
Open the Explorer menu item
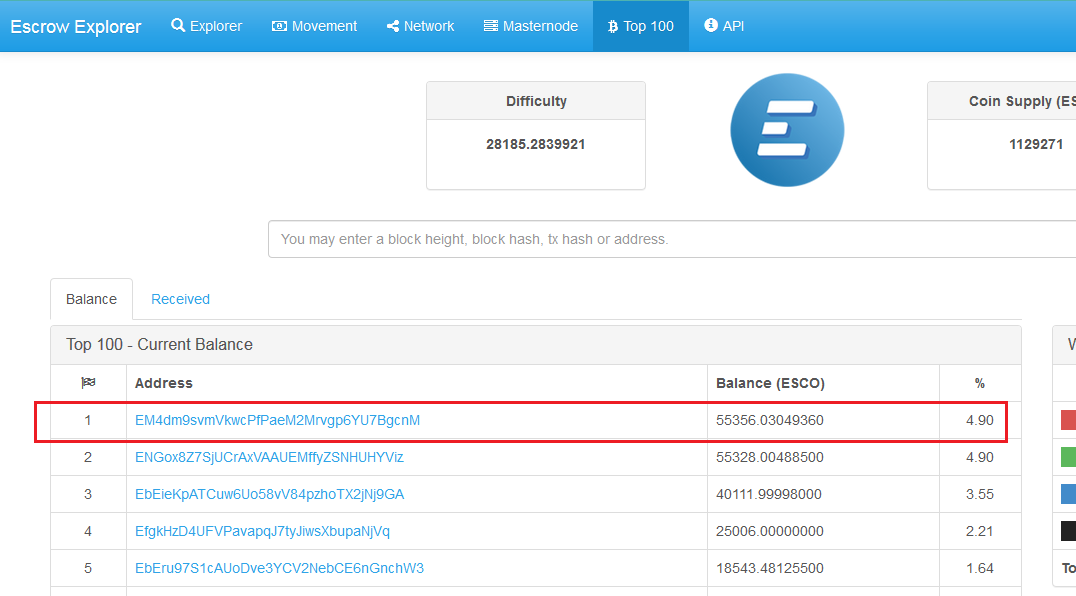point(207,26)
